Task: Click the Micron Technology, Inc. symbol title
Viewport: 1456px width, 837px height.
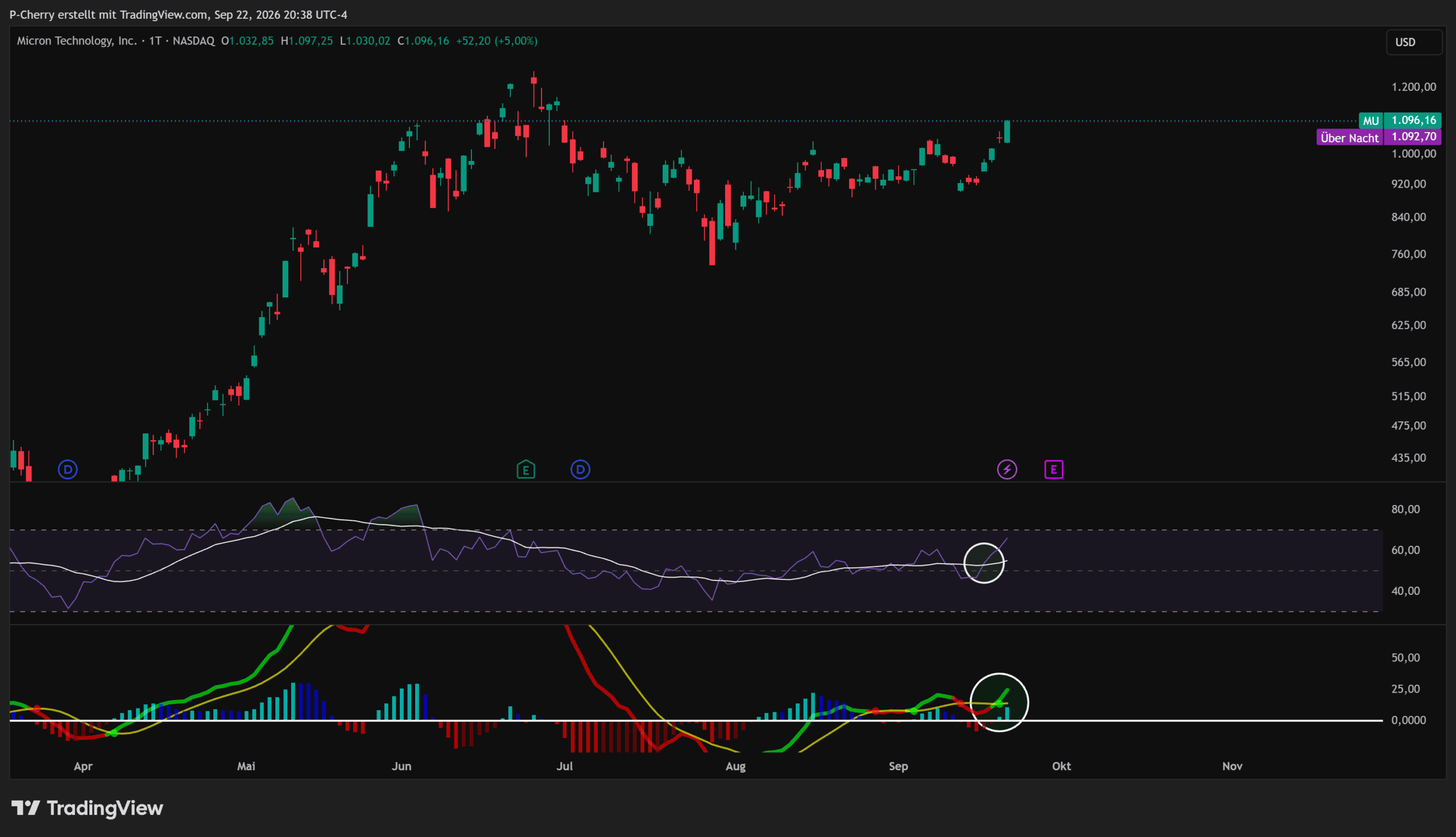Action: (x=76, y=41)
